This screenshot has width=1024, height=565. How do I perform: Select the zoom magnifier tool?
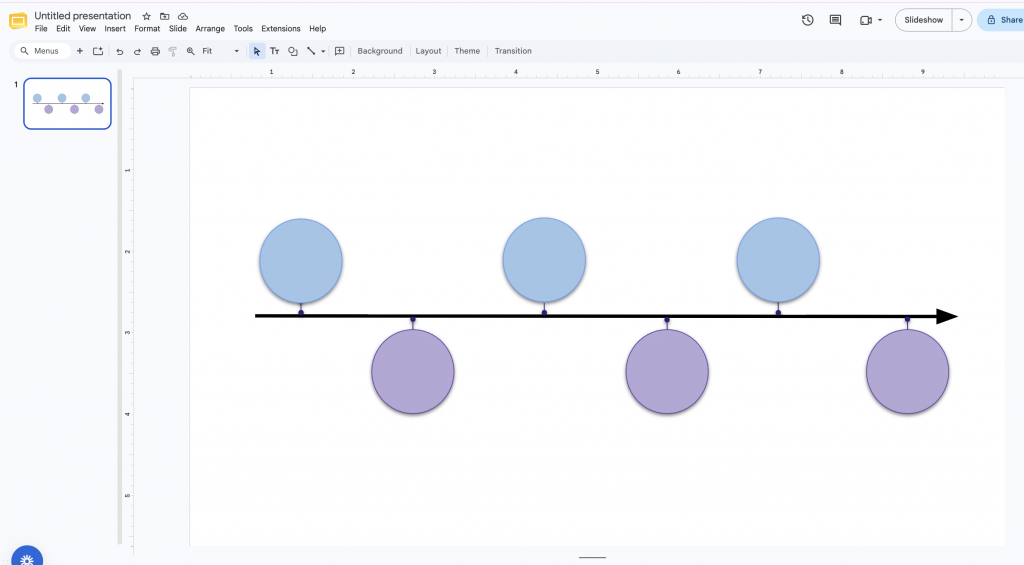(x=191, y=51)
